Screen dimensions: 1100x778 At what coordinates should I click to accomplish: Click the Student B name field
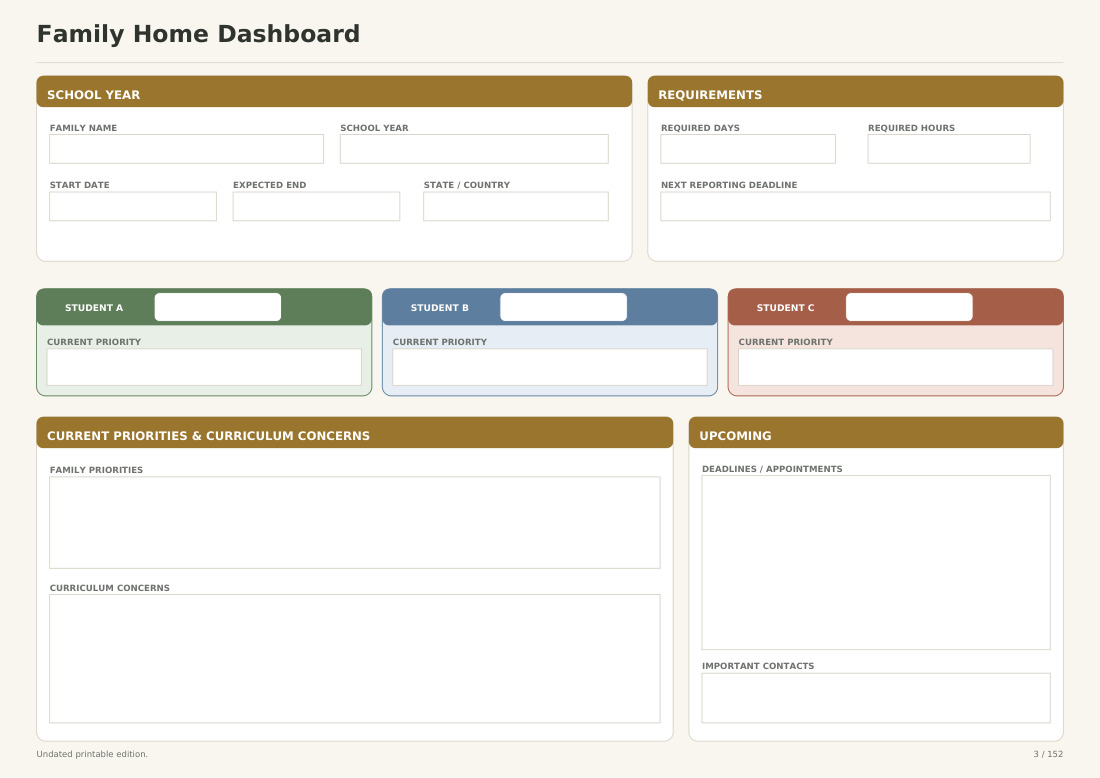563,307
